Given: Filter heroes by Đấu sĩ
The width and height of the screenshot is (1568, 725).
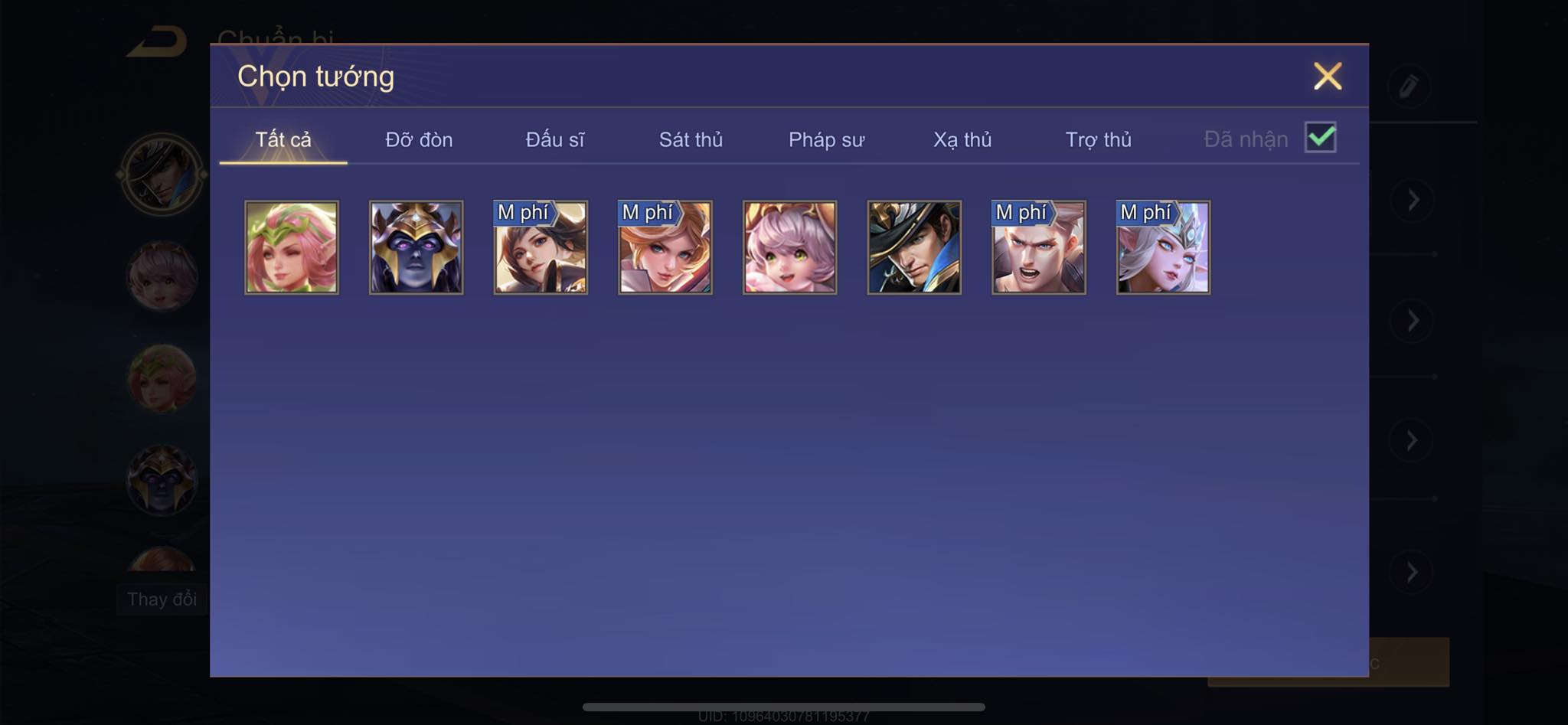Looking at the screenshot, I should 555,139.
